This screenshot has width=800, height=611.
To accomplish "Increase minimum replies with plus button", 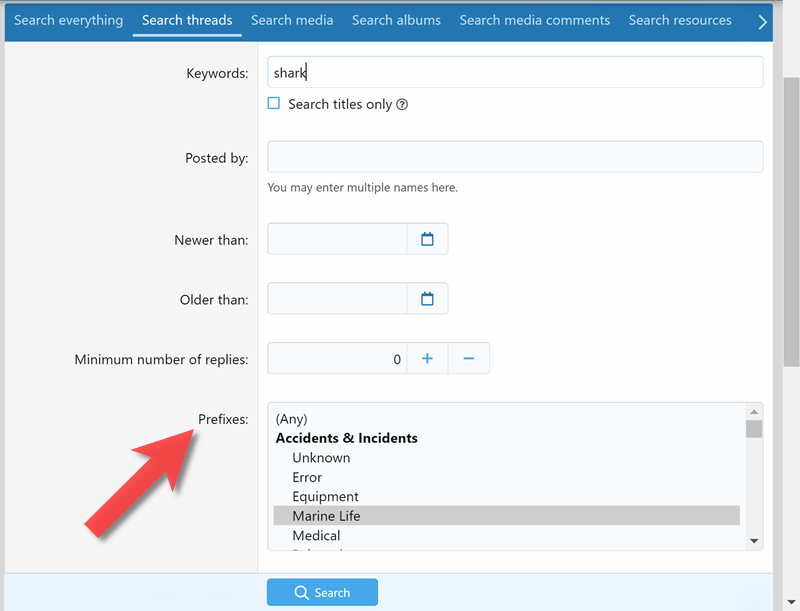I will coord(427,359).
